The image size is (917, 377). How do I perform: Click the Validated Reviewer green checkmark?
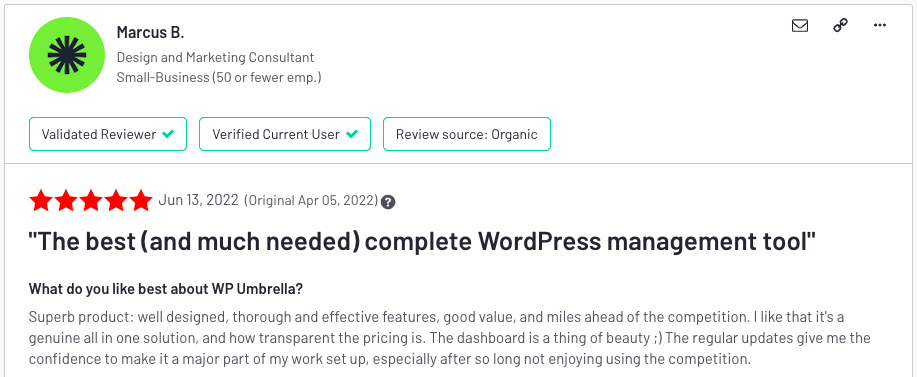(168, 134)
